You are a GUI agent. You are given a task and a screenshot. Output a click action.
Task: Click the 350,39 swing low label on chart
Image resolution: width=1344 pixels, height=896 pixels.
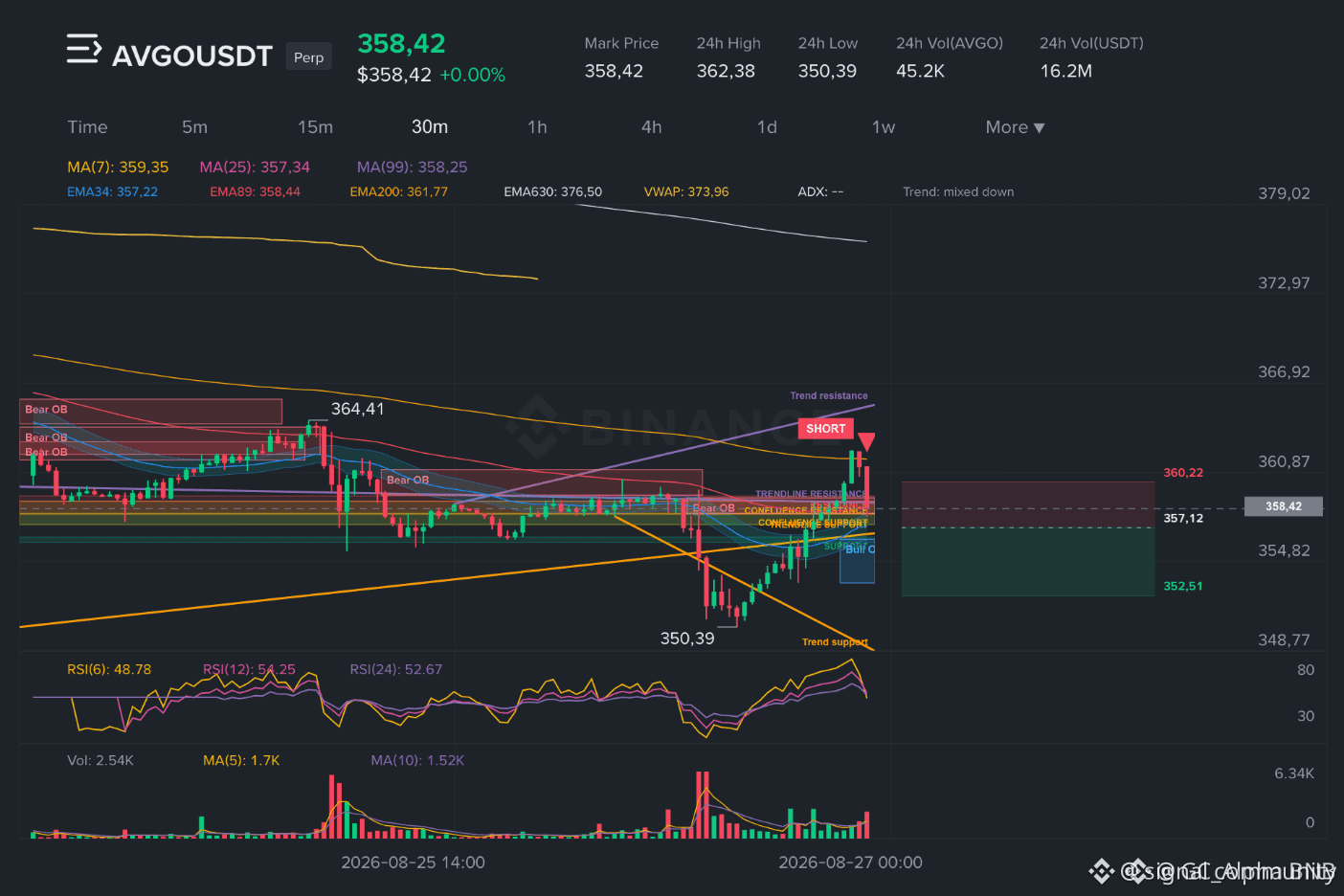pos(687,638)
